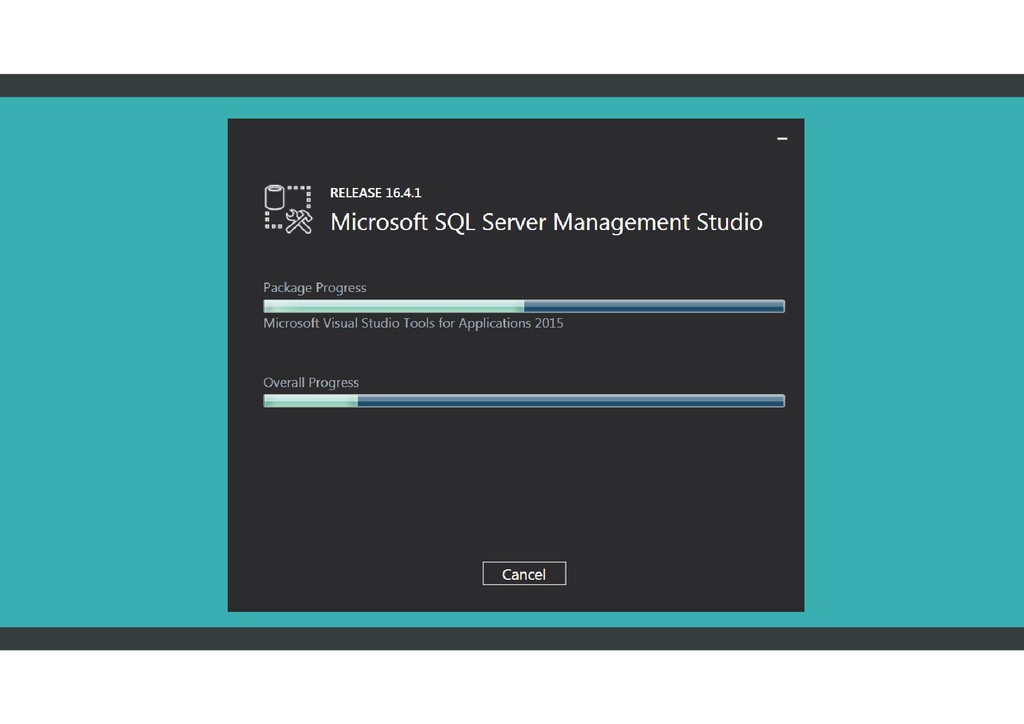Click the 'Microsoft SQL Server Management Studio' title
1024x724 pixels.
pos(546,223)
